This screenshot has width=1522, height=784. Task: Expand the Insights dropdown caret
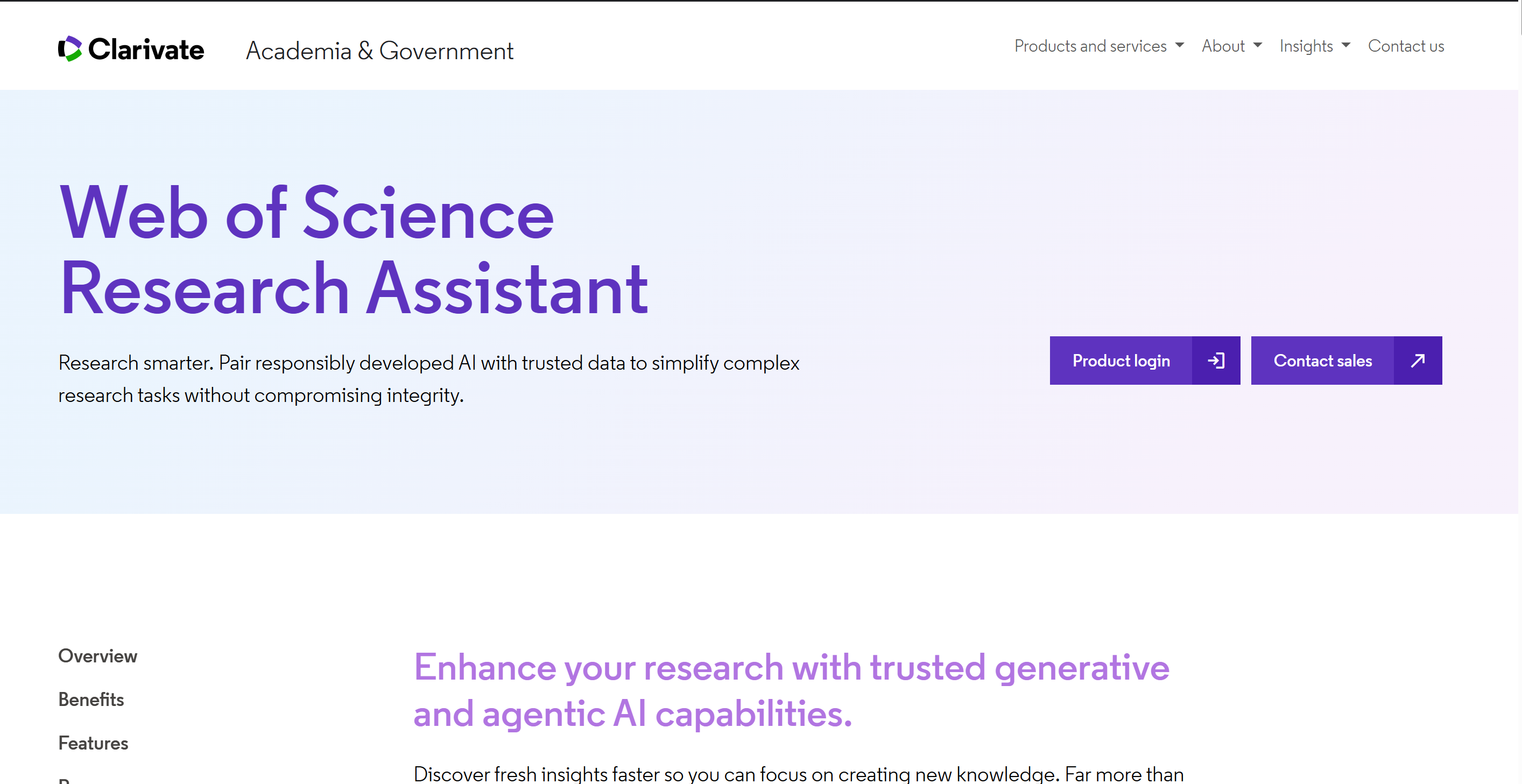pos(1346,46)
